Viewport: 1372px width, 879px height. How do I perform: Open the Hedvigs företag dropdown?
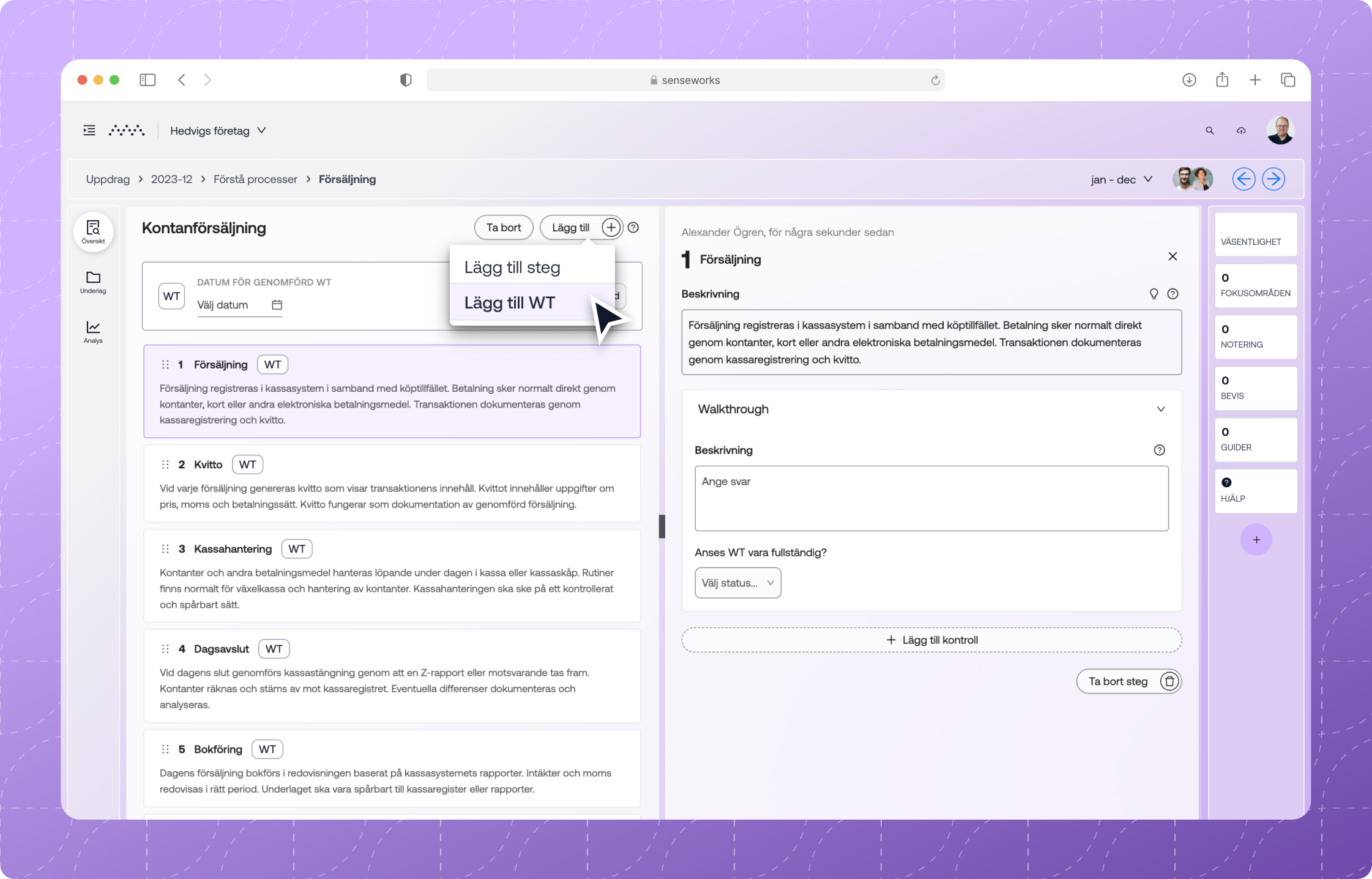click(217, 130)
